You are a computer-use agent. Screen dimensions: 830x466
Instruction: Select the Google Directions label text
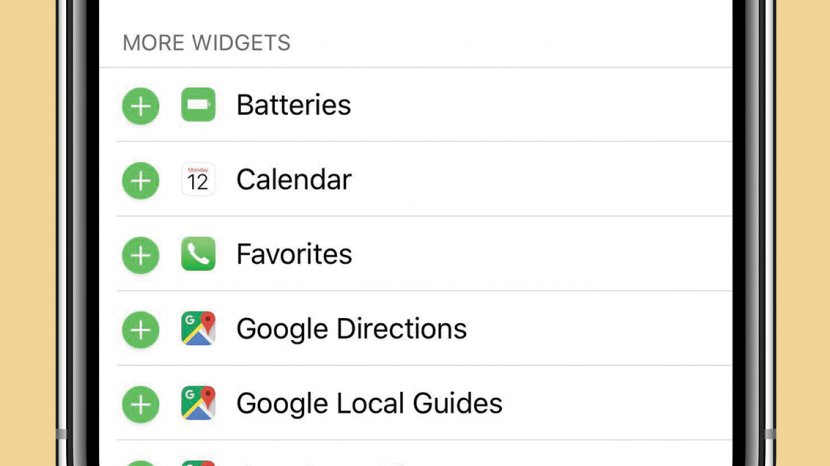point(351,329)
